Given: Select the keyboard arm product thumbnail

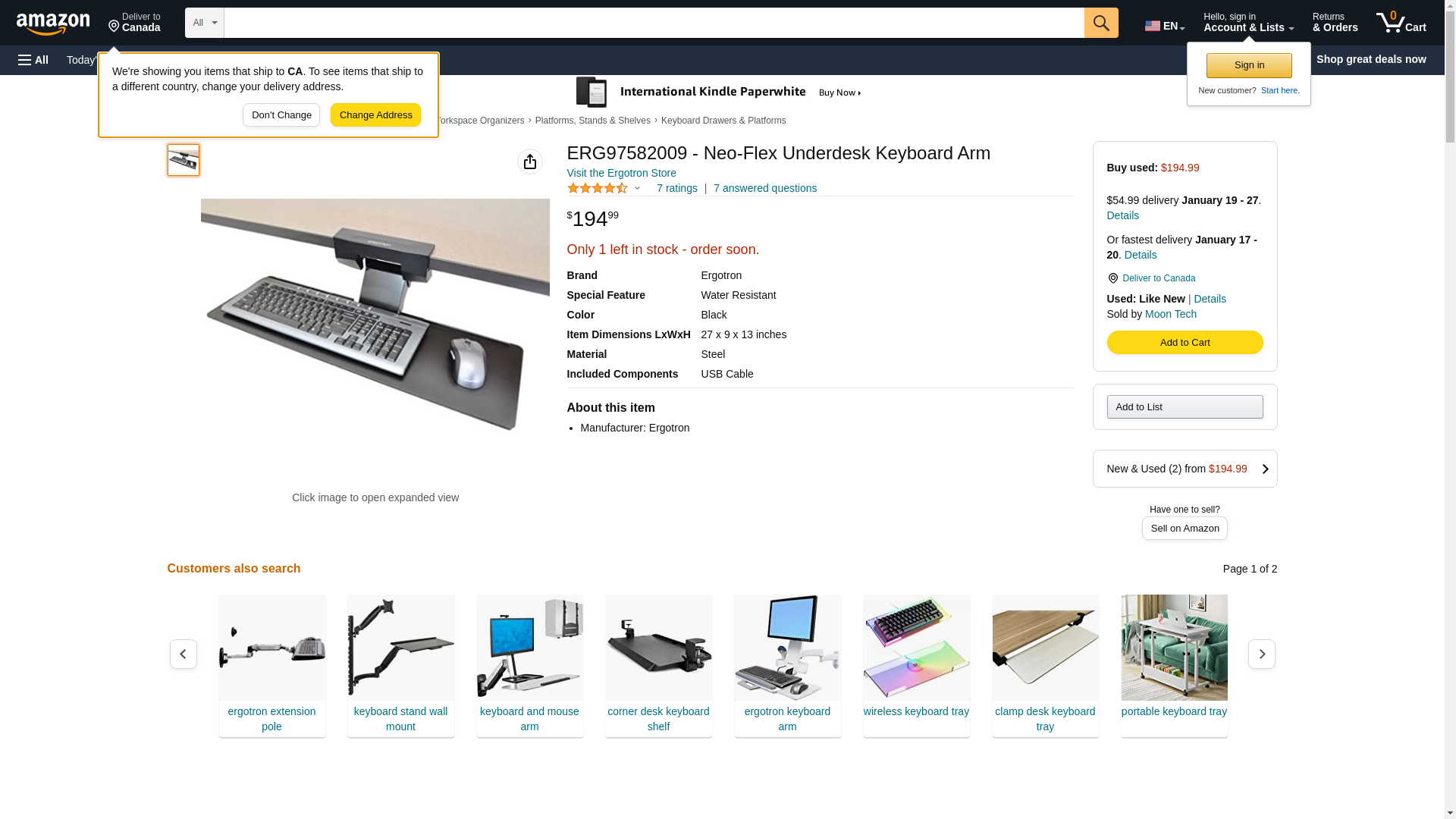Looking at the screenshot, I should tap(184, 160).
